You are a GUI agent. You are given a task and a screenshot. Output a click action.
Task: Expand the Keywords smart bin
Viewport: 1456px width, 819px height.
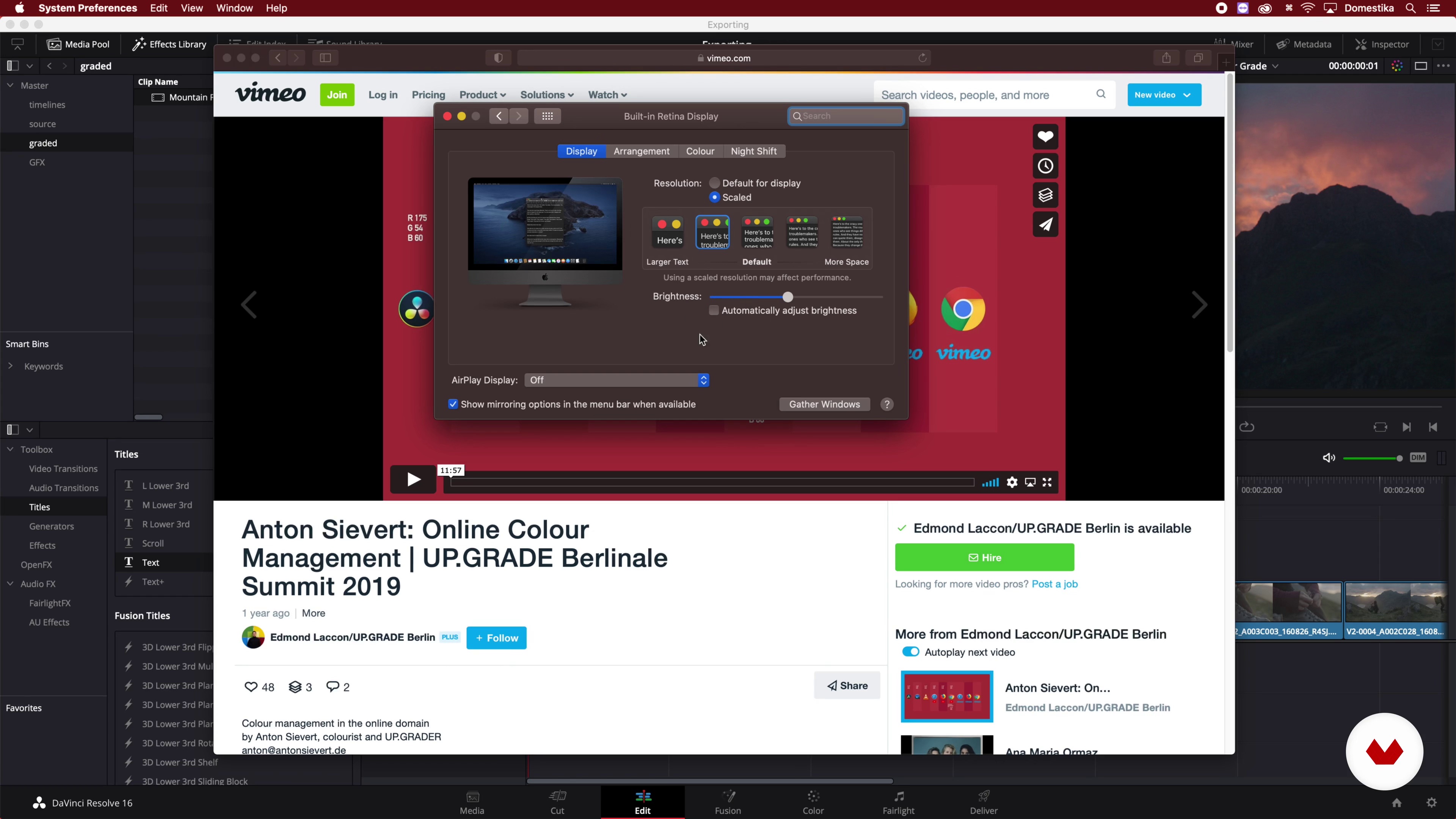[x=10, y=366]
